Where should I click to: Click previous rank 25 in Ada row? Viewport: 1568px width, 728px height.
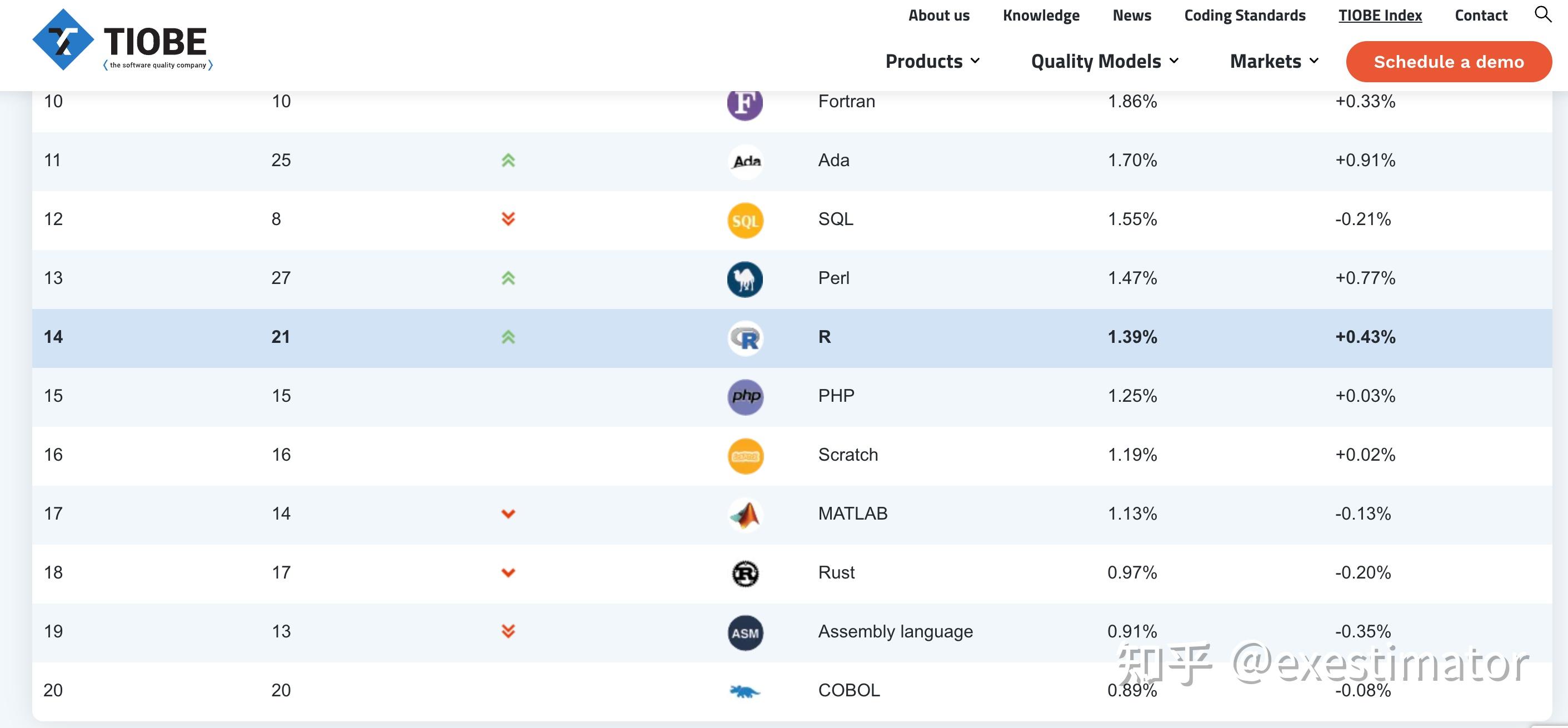(281, 160)
